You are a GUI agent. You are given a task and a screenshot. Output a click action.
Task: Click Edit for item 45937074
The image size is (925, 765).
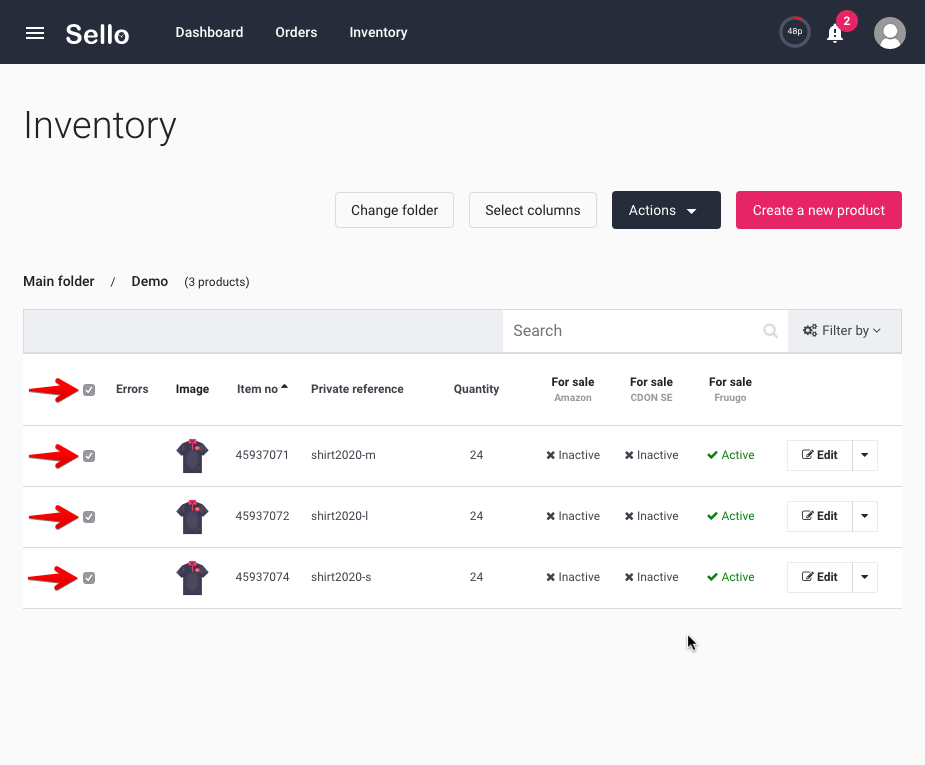pos(819,577)
